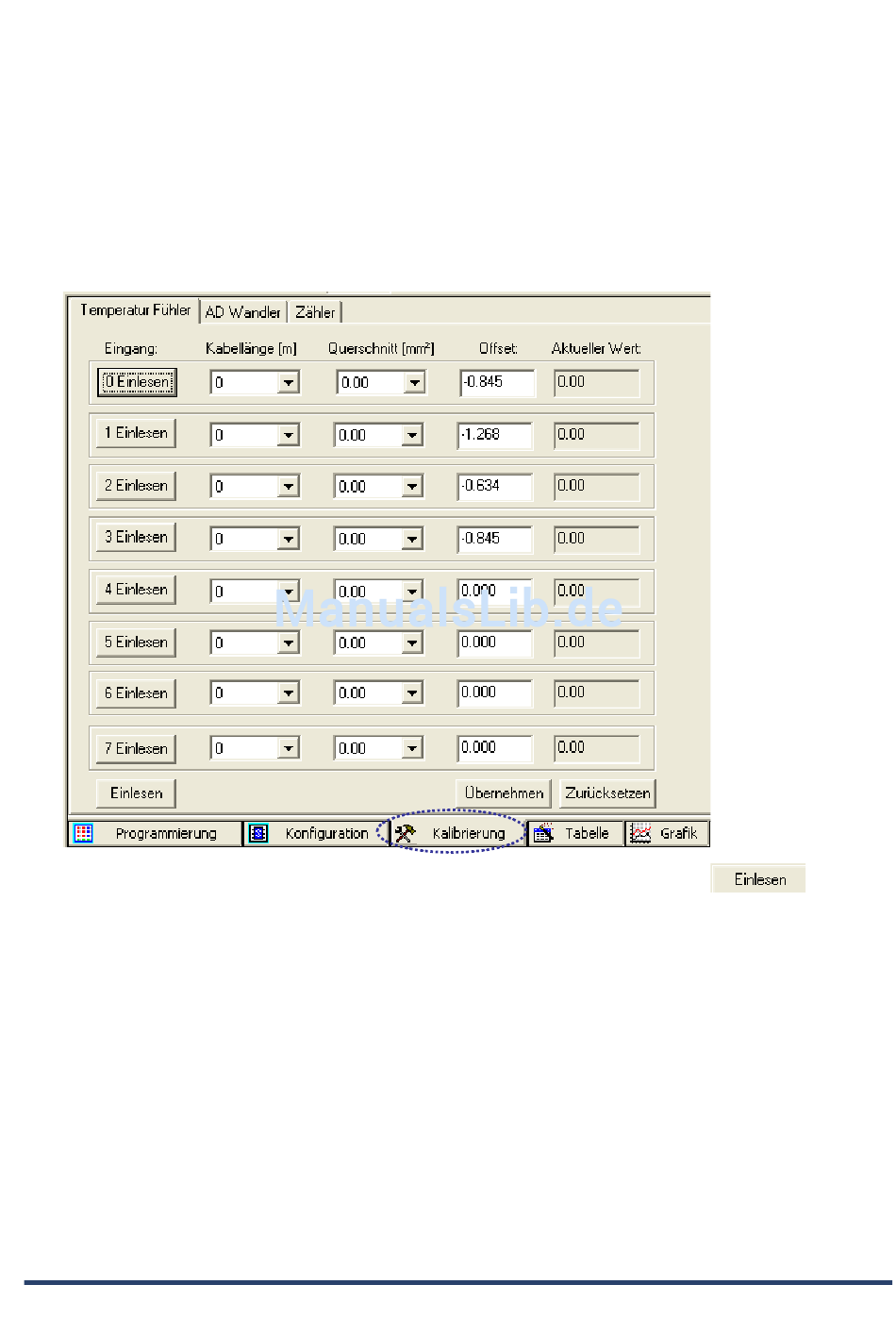Click the Konfiguration tab icon

(x=258, y=833)
